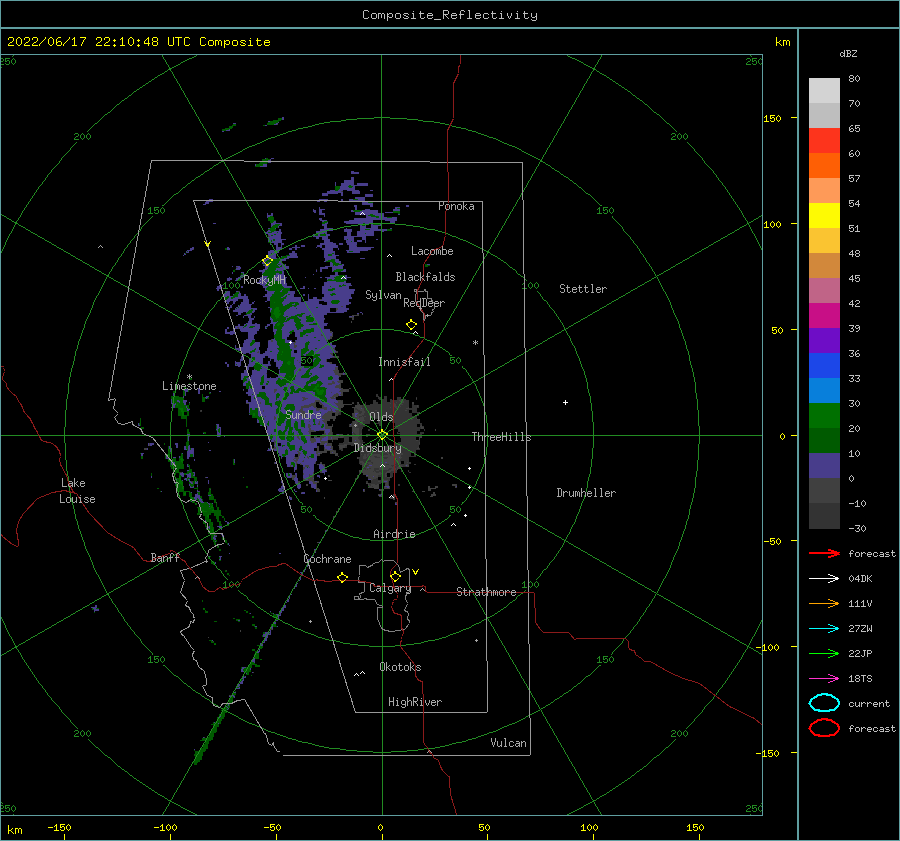Click the Limestone label

189,386
